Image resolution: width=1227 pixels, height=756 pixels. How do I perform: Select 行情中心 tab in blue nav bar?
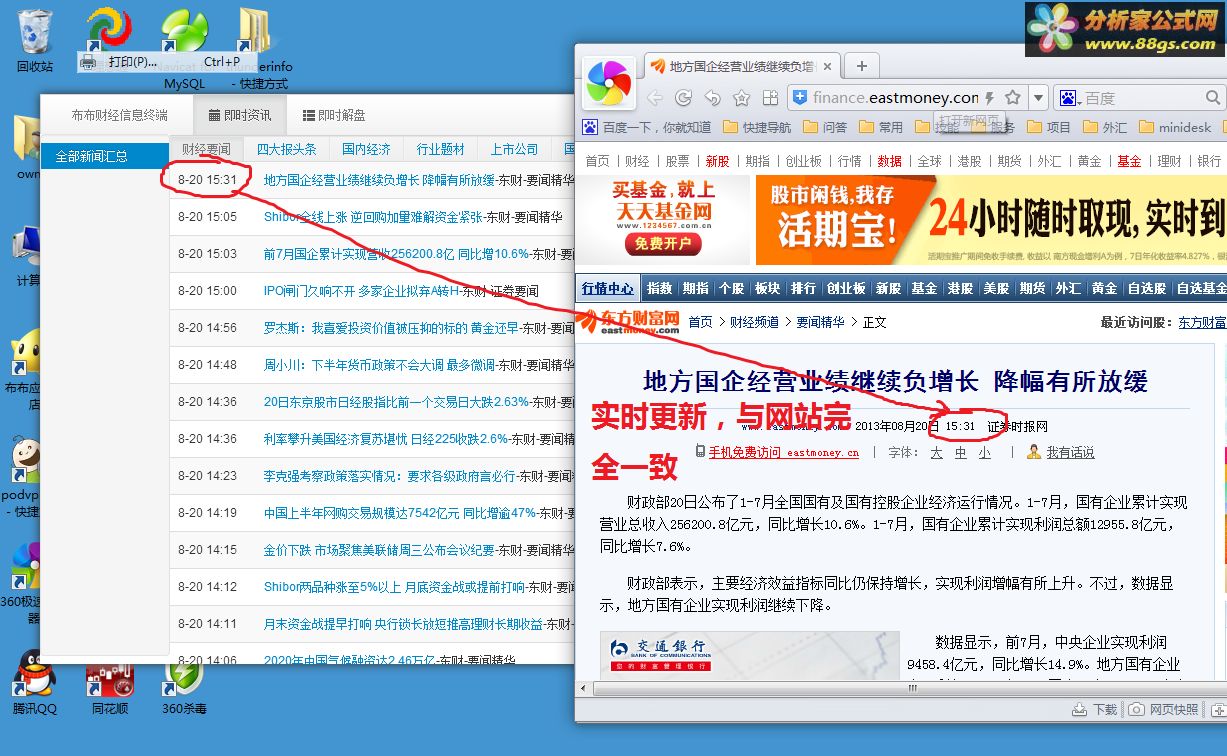pos(608,288)
